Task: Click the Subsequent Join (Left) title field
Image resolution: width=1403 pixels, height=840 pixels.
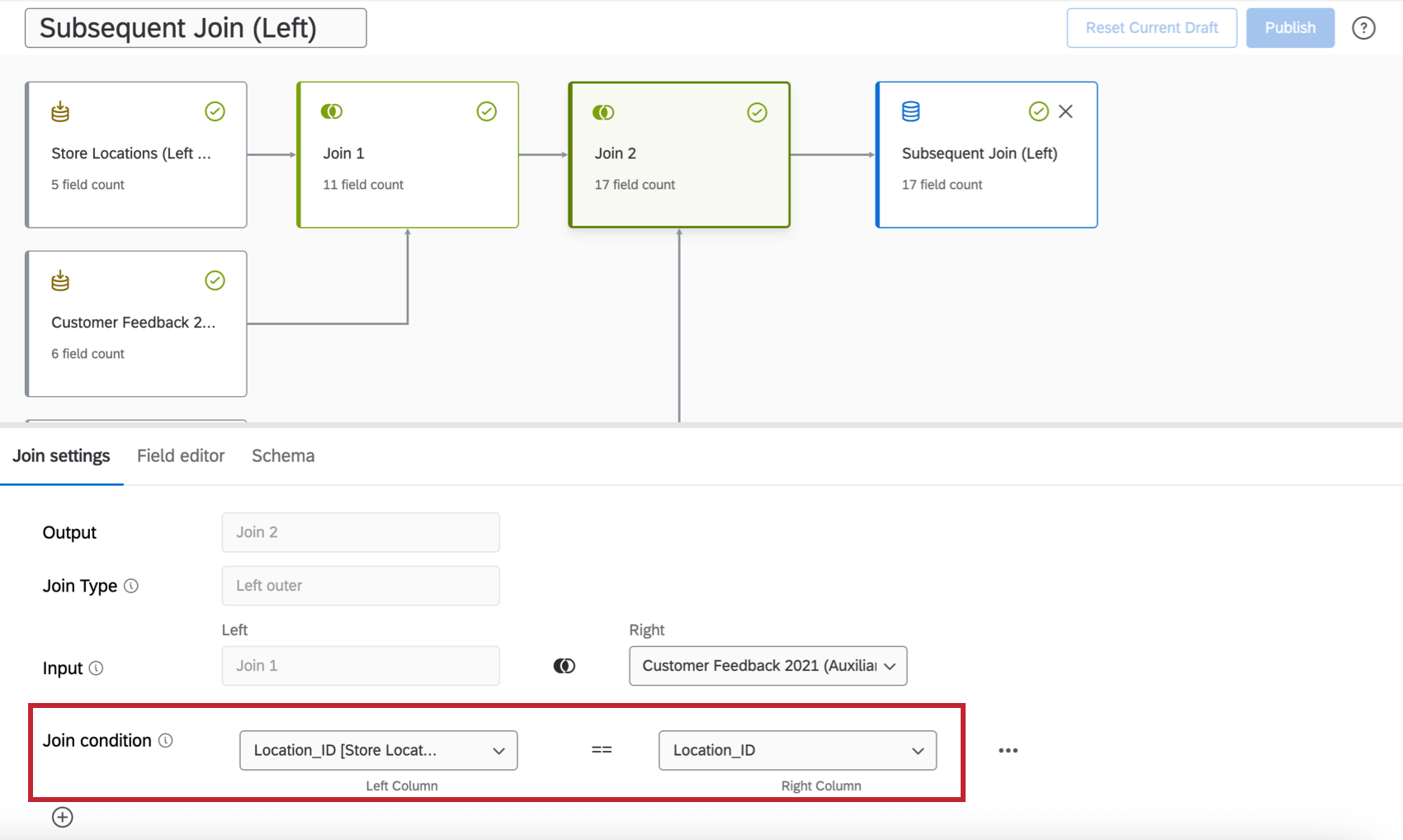Action: [196, 28]
